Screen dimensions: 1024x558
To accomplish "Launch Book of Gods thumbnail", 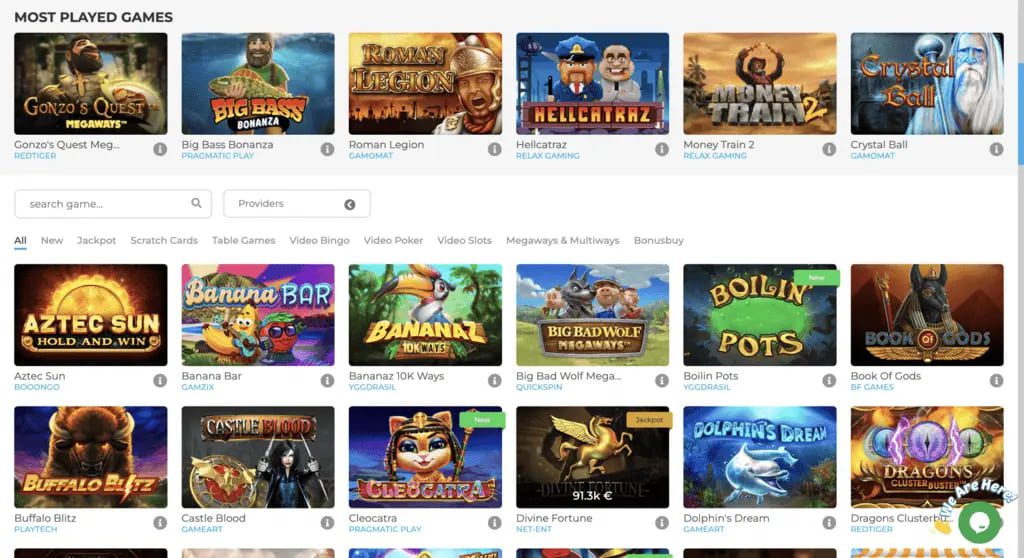I will point(927,315).
